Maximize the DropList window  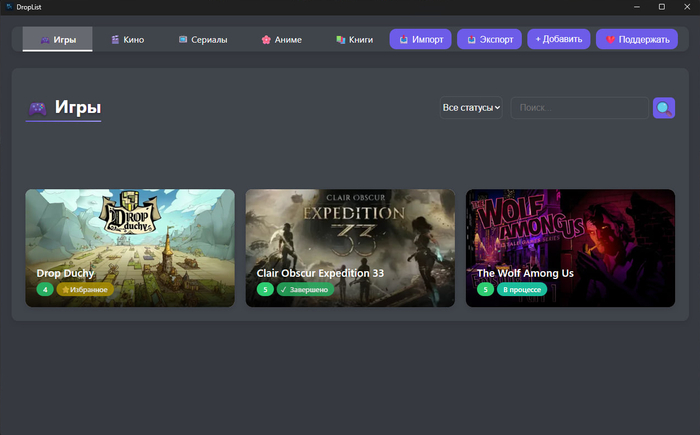pyautogui.click(x=662, y=7)
